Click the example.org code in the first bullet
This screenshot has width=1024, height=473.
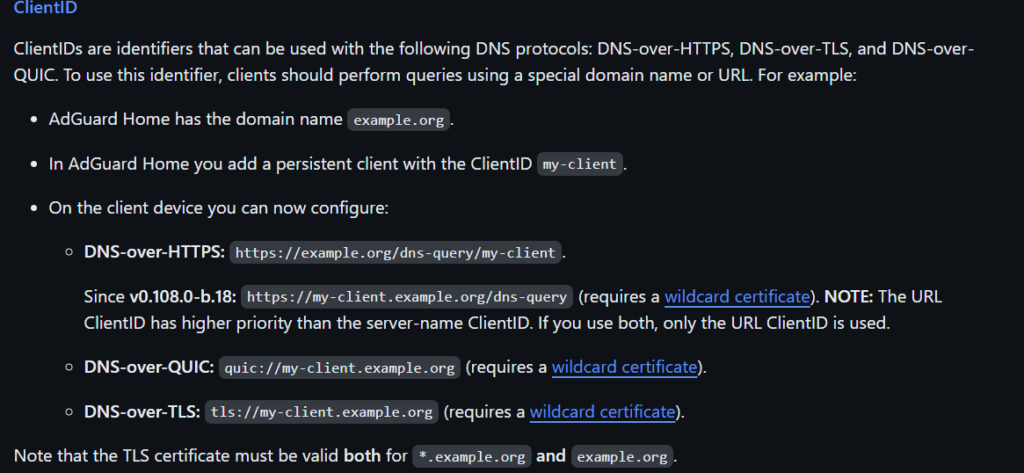[398, 120]
